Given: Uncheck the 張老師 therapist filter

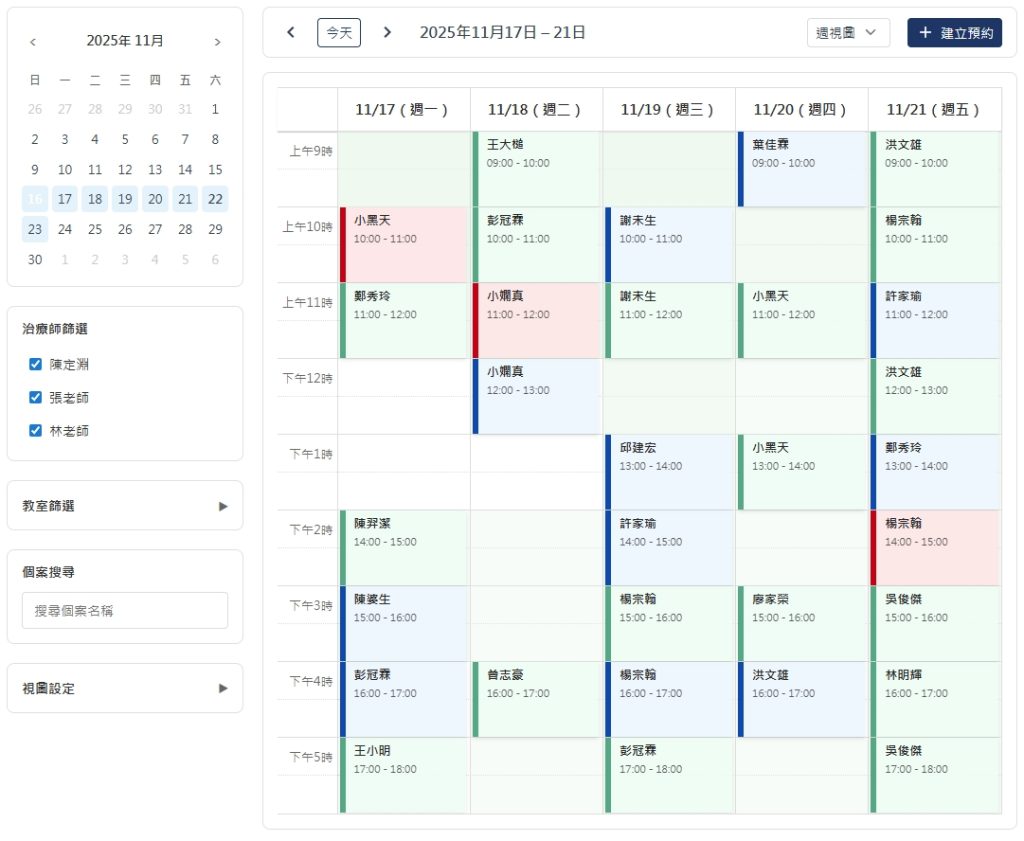Looking at the screenshot, I should pos(36,397).
